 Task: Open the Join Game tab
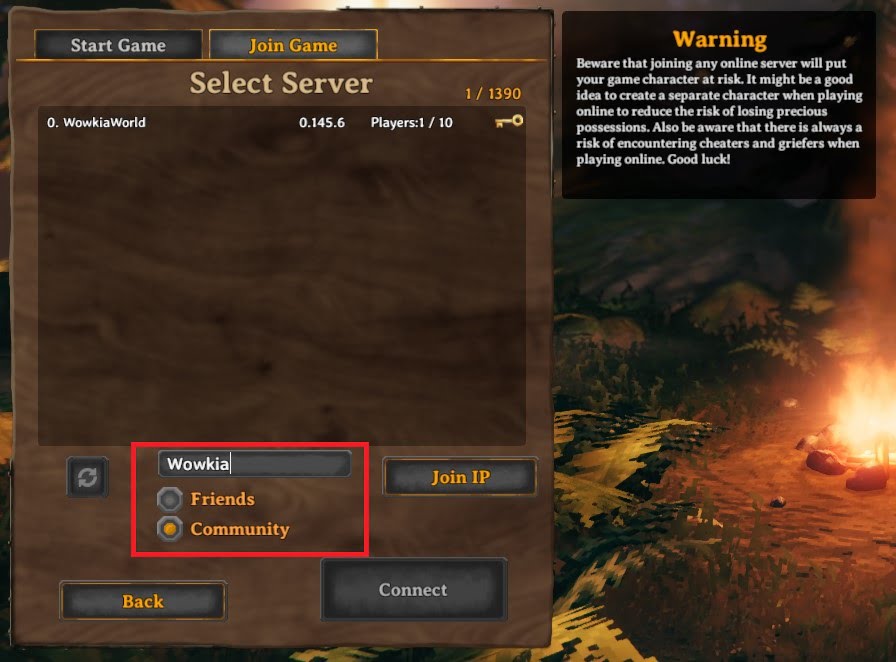coord(293,45)
